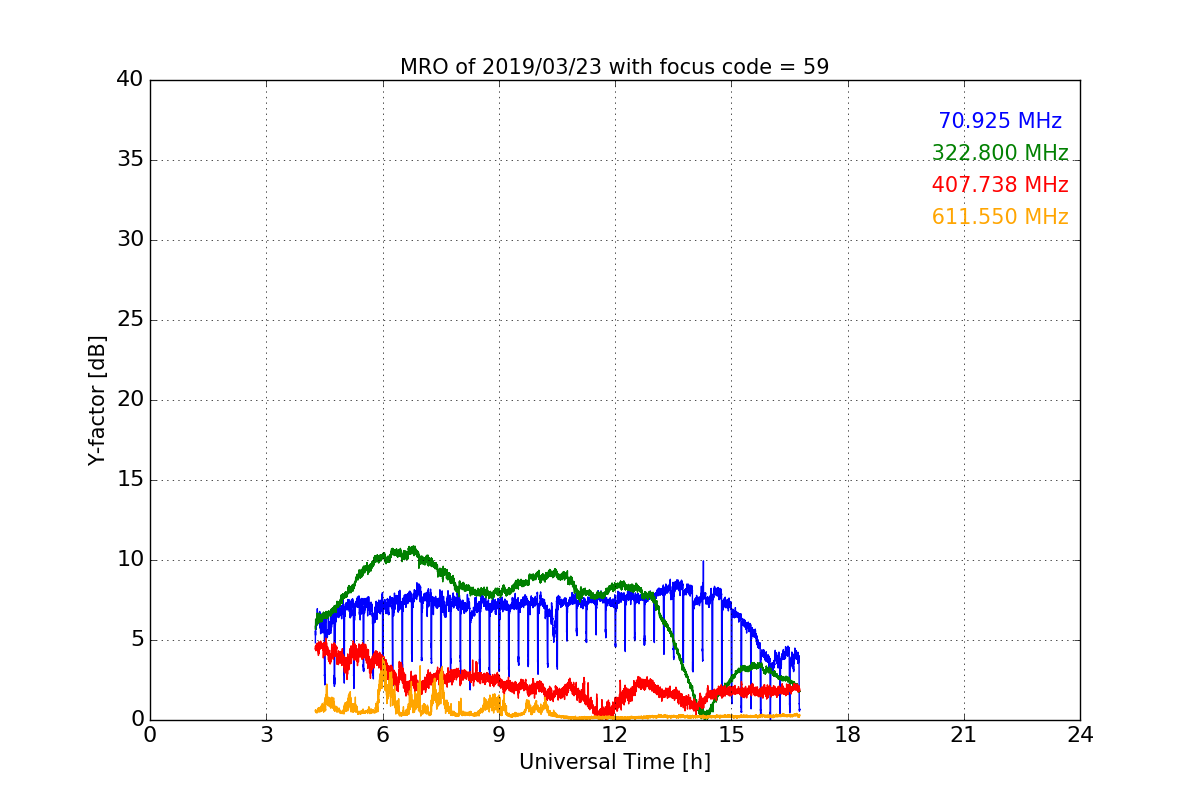Click y-axis tick label 40

130,80
